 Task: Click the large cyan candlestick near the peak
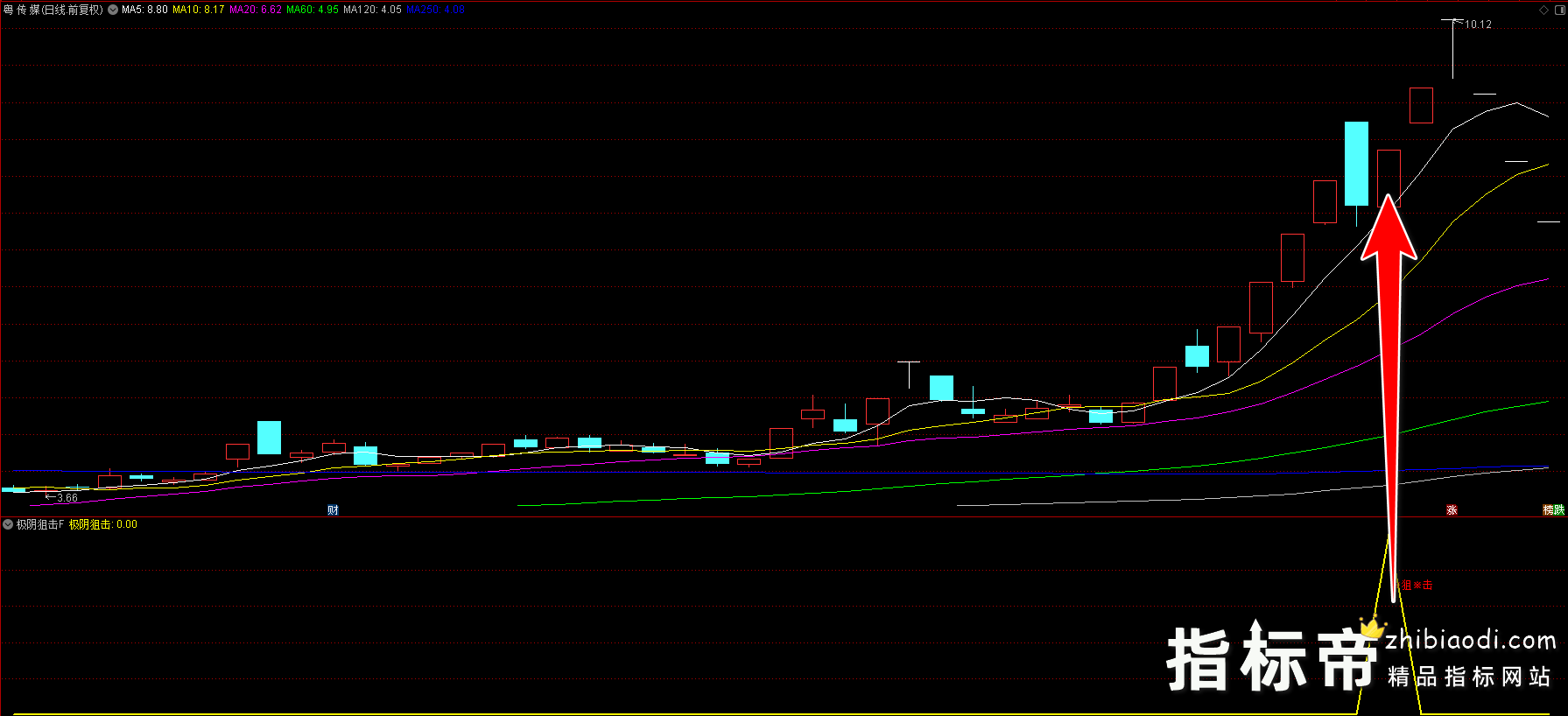point(1356,164)
